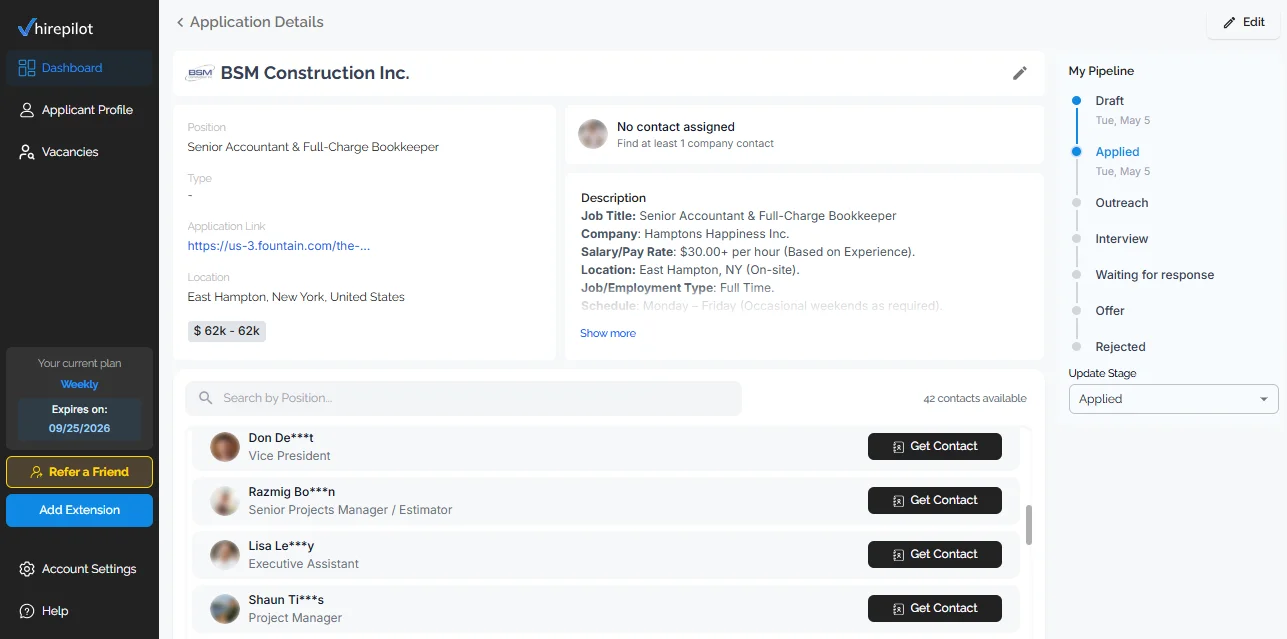Click Shaun Ti***s's avatar
1287x639 pixels.
tap(225, 609)
